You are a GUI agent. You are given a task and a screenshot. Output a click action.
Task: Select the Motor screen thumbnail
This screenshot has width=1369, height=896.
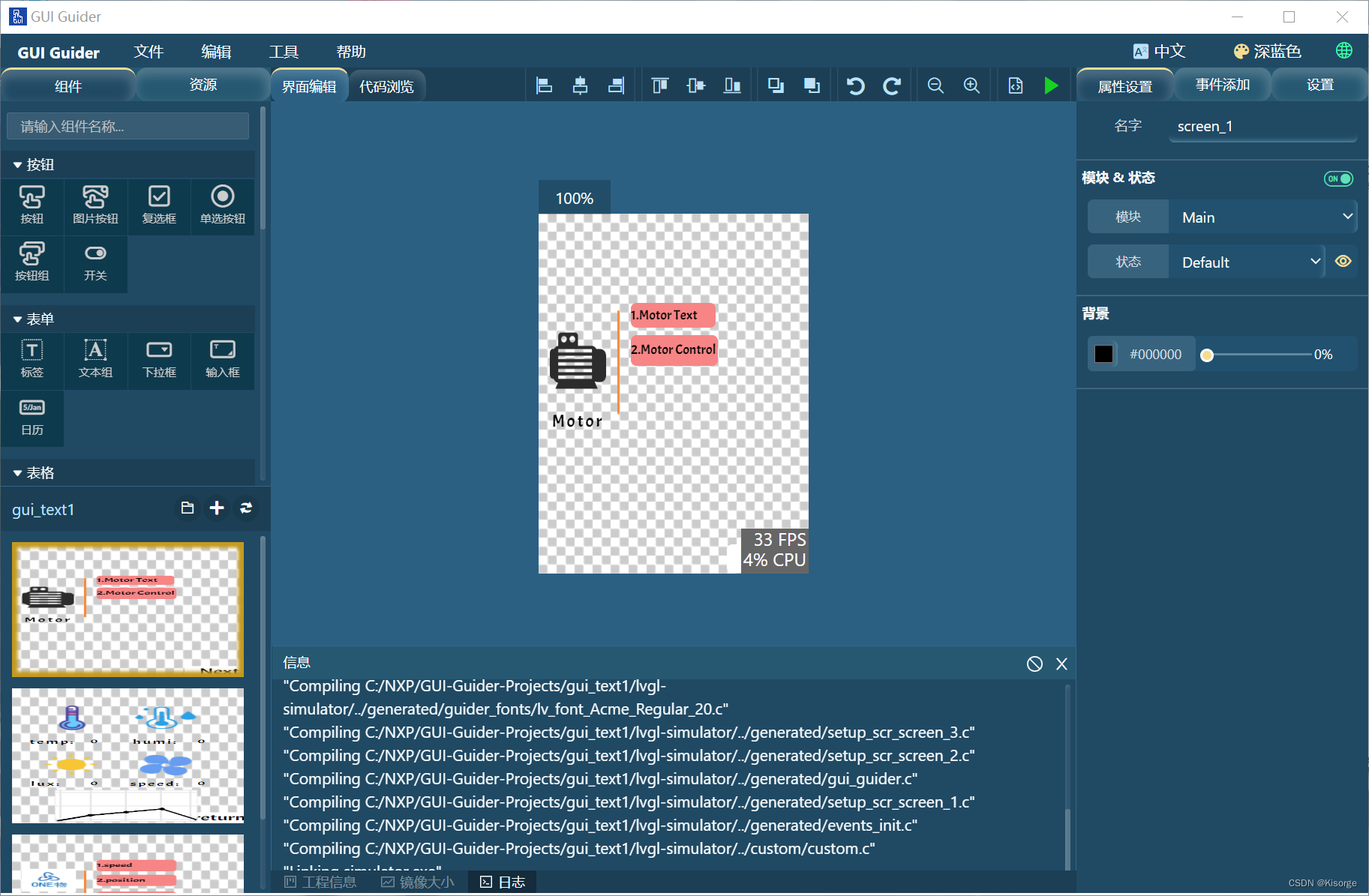tap(128, 609)
